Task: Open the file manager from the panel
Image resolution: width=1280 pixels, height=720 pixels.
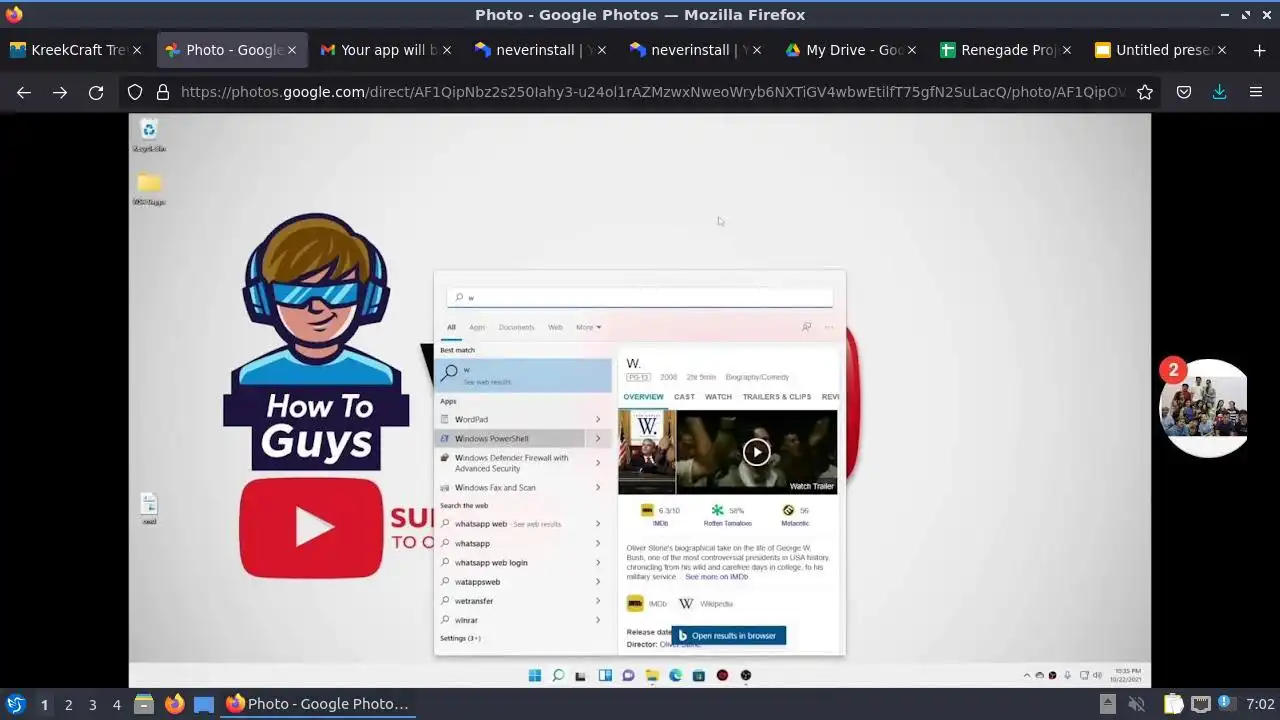Action: (x=144, y=704)
